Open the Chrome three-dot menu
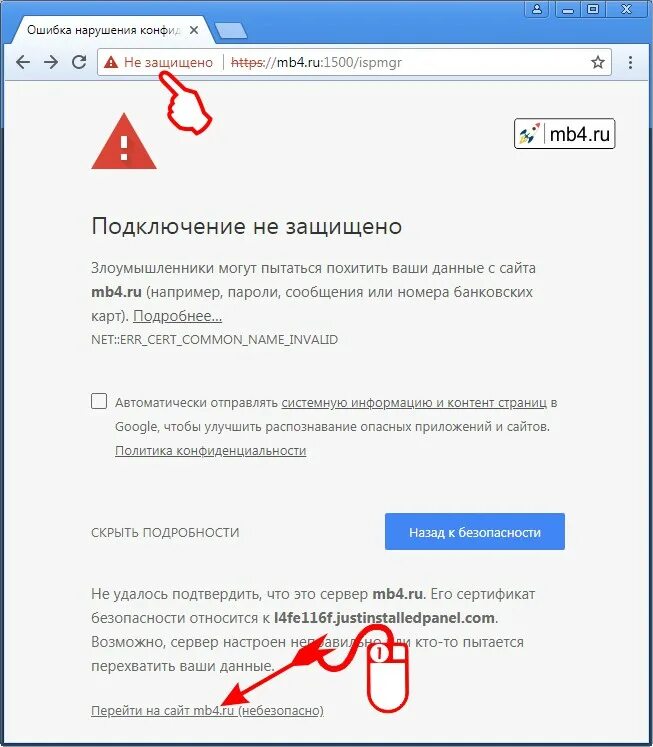Viewport: 653px width, 747px height. pyautogui.click(x=631, y=62)
